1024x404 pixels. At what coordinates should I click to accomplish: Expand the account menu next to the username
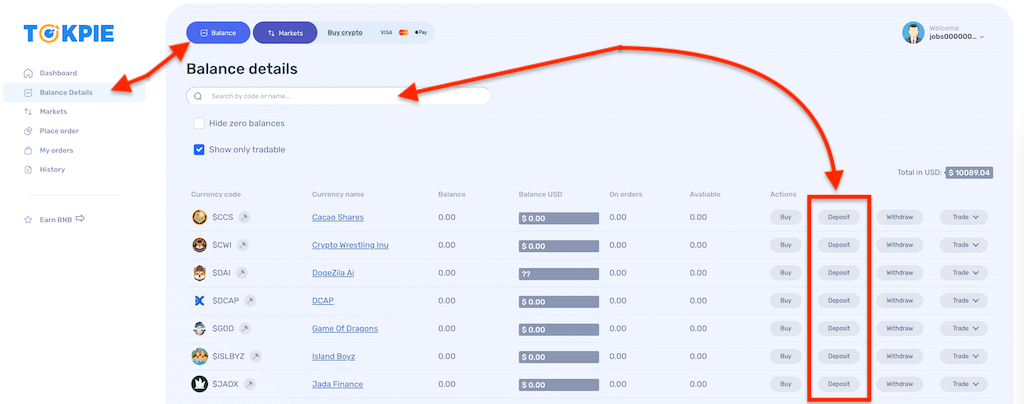(982, 37)
